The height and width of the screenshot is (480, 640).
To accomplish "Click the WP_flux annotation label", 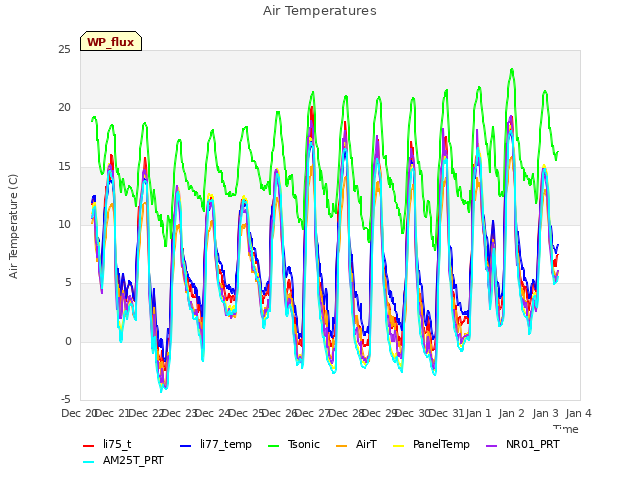I will tap(111, 42).
